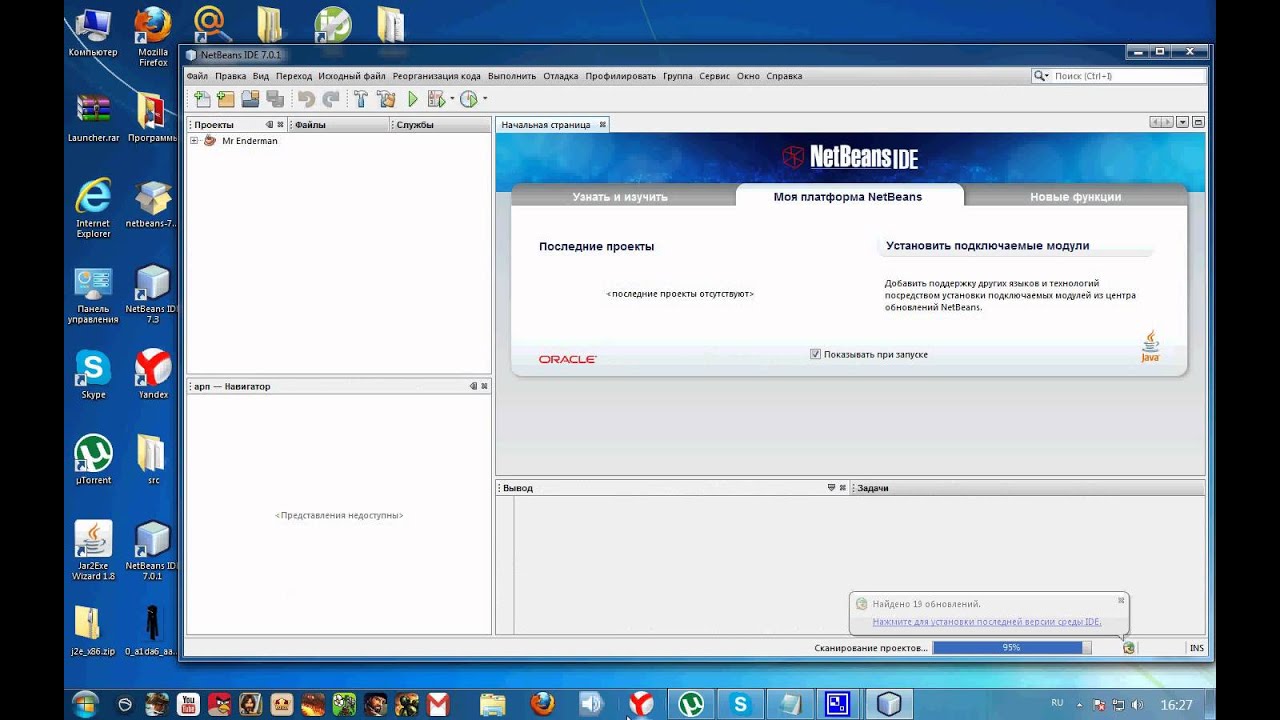The height and width of the screenshot is (720, 1280).
Task: Open Firefox from the taskbar
Action: (x=543, y=704)
